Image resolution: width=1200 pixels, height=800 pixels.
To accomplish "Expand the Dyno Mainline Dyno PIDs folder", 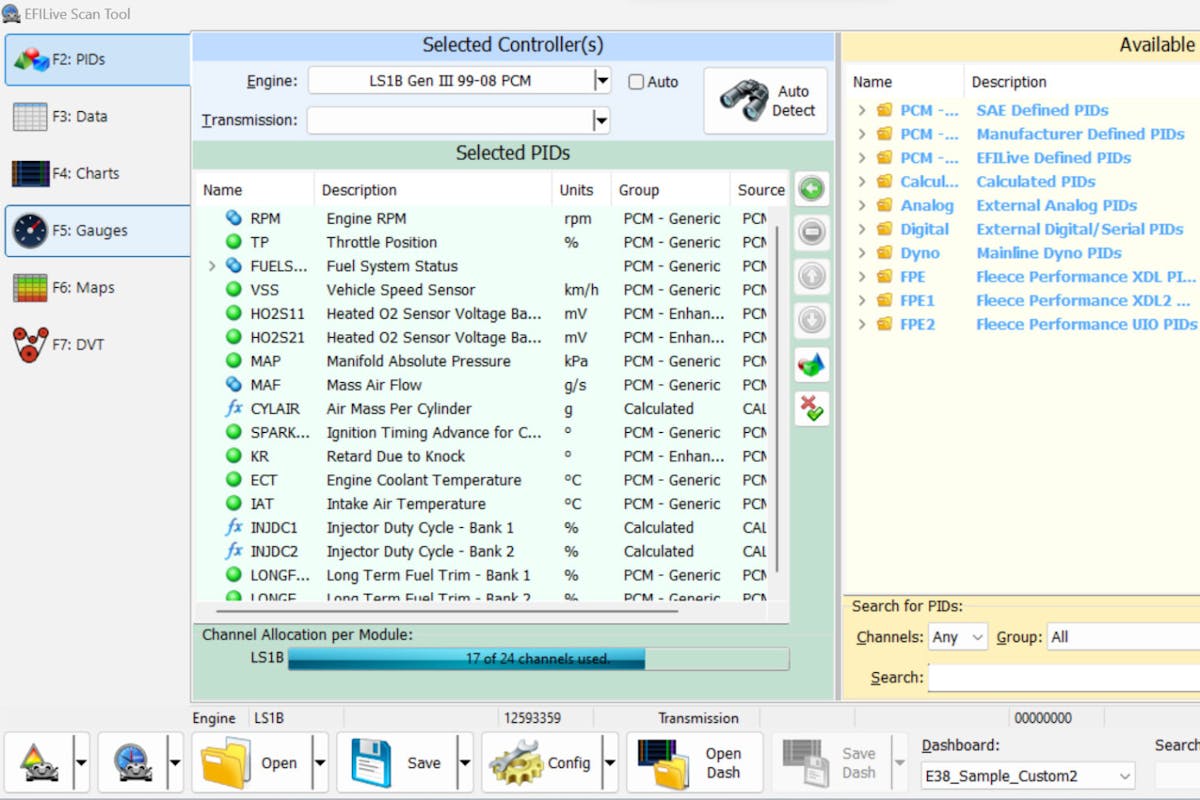I will (x=862, y=253).
